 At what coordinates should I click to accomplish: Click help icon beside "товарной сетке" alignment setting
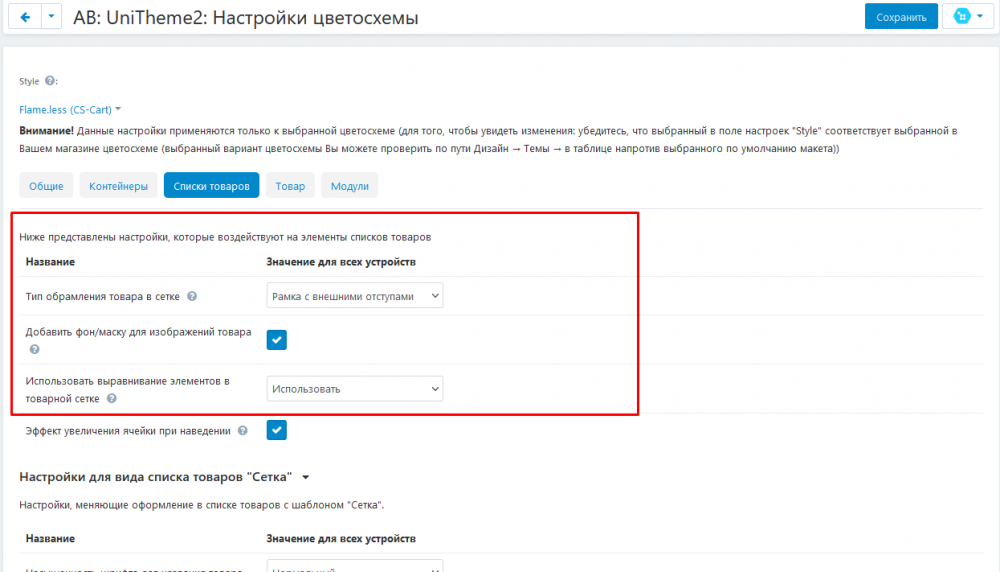click(111, 398)
